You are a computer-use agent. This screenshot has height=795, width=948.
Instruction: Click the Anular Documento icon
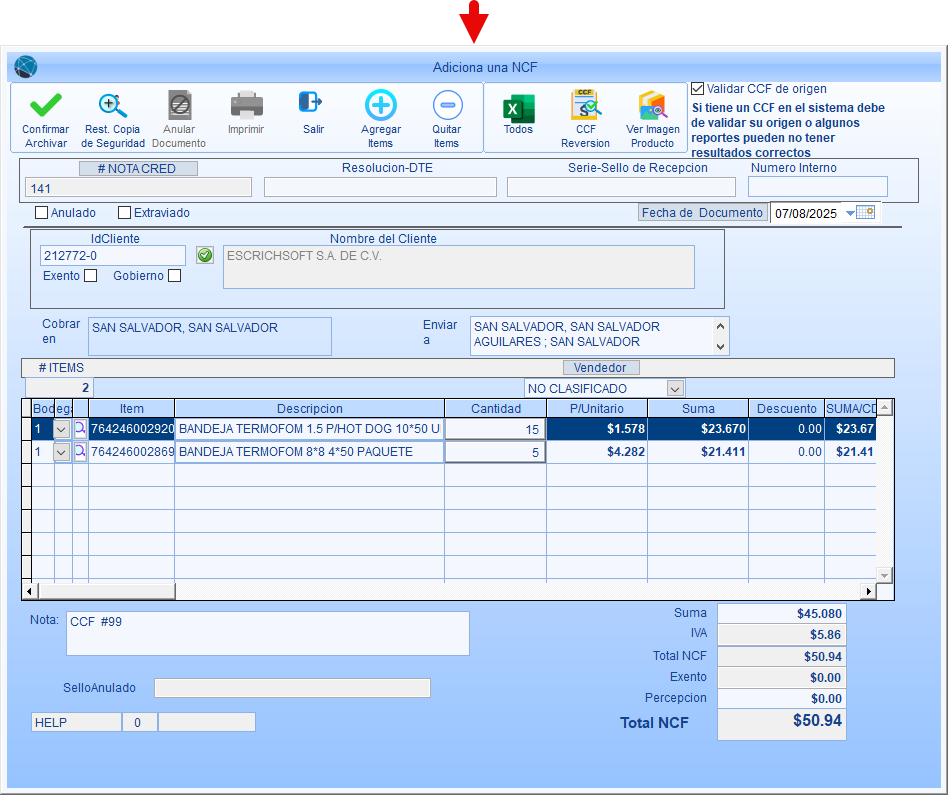(180, 106)
